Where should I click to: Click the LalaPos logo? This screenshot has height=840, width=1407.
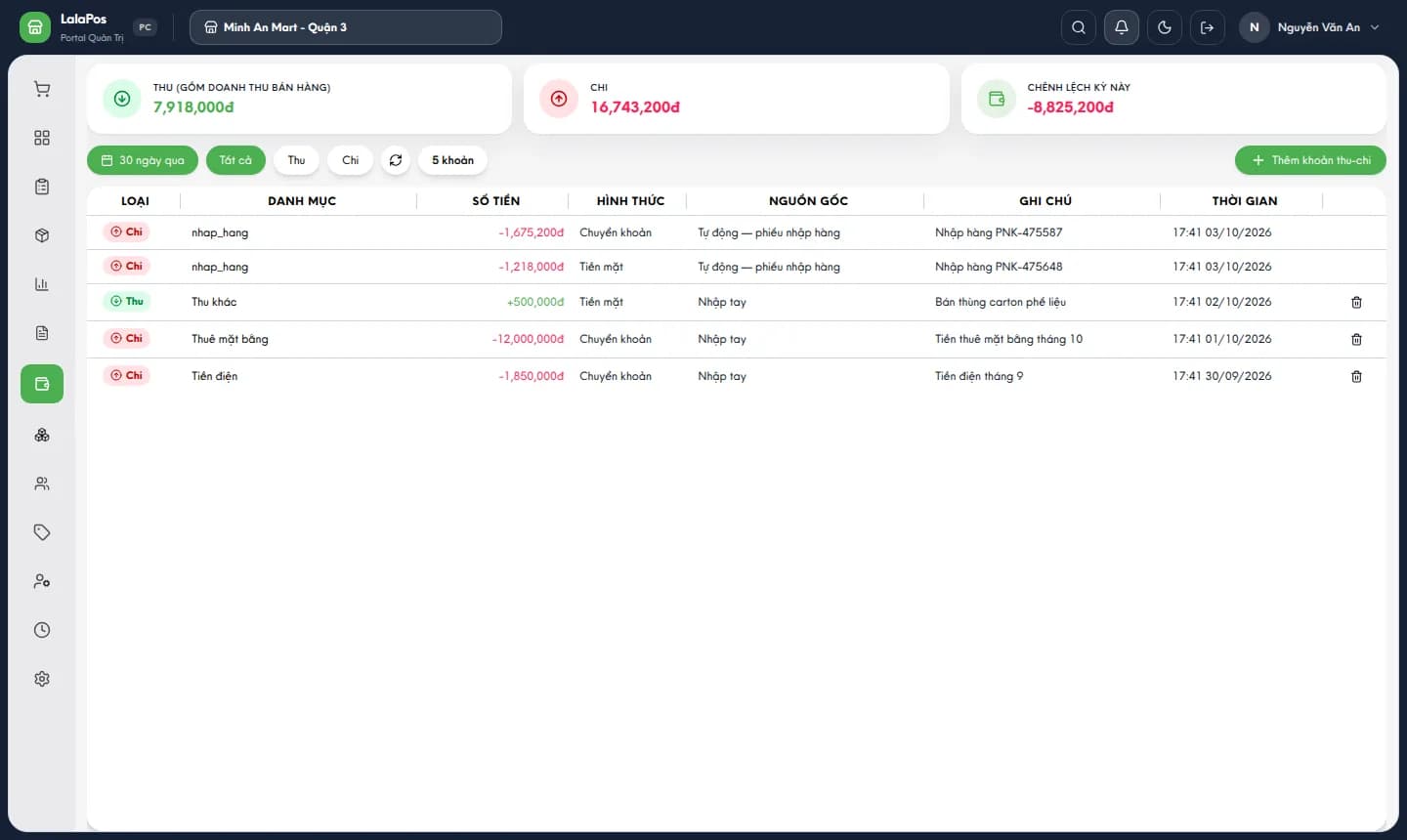[x=35, y=27]
